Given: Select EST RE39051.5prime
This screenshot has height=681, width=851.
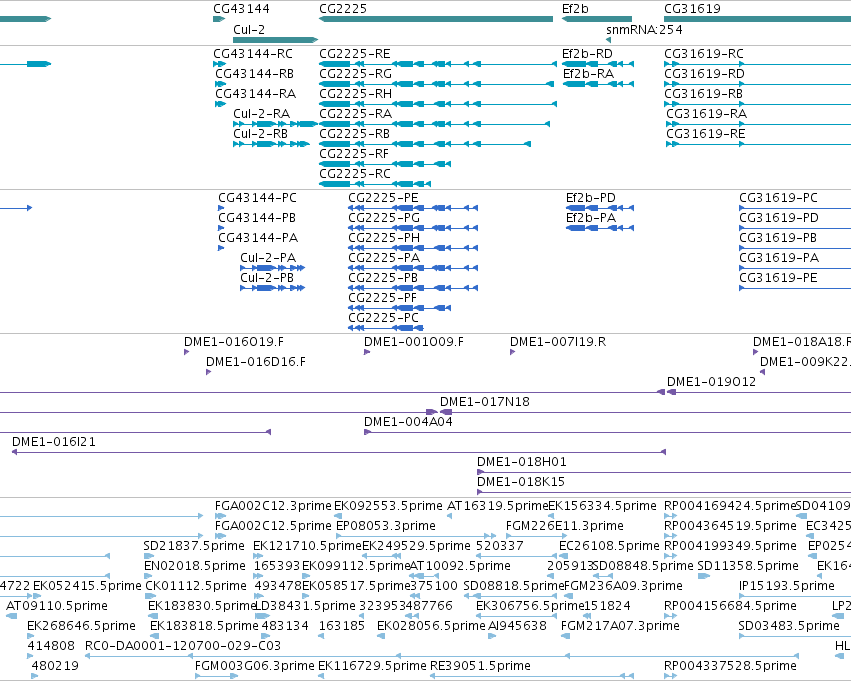Looking at the screenshot, I should tap(480, 667).
